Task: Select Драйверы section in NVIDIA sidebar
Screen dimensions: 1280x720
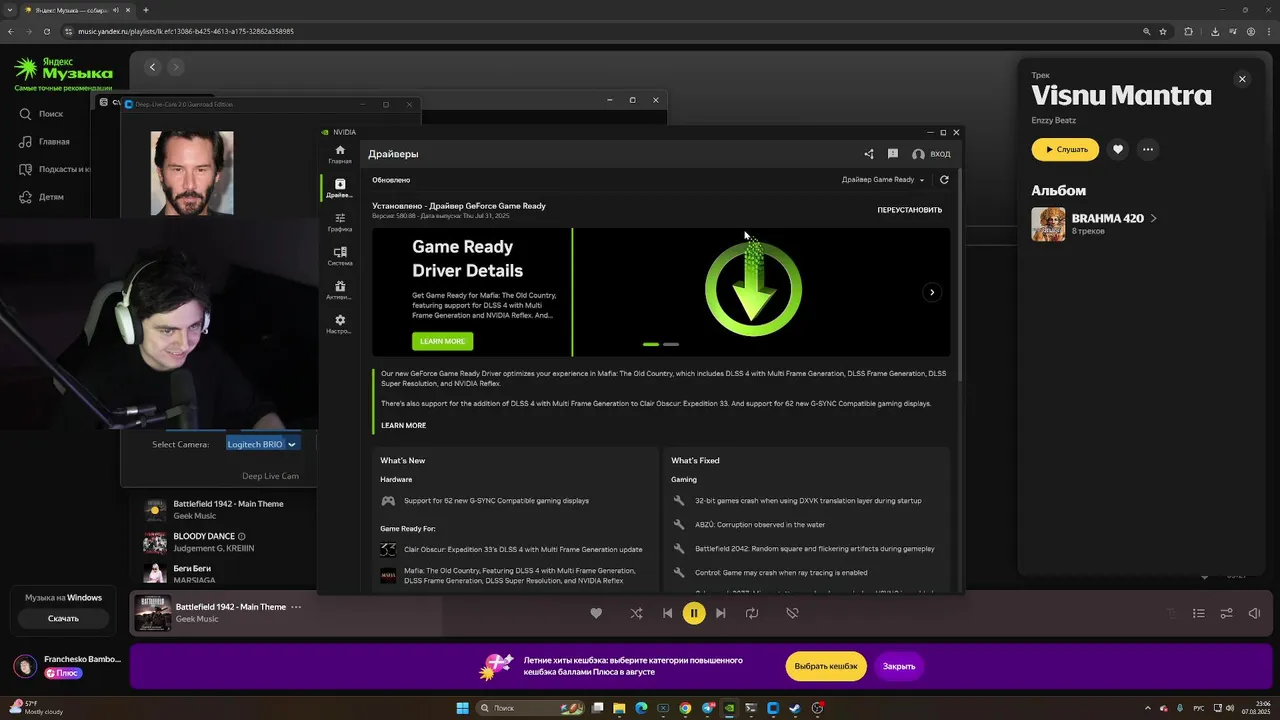Action: [x=340, y=188]
